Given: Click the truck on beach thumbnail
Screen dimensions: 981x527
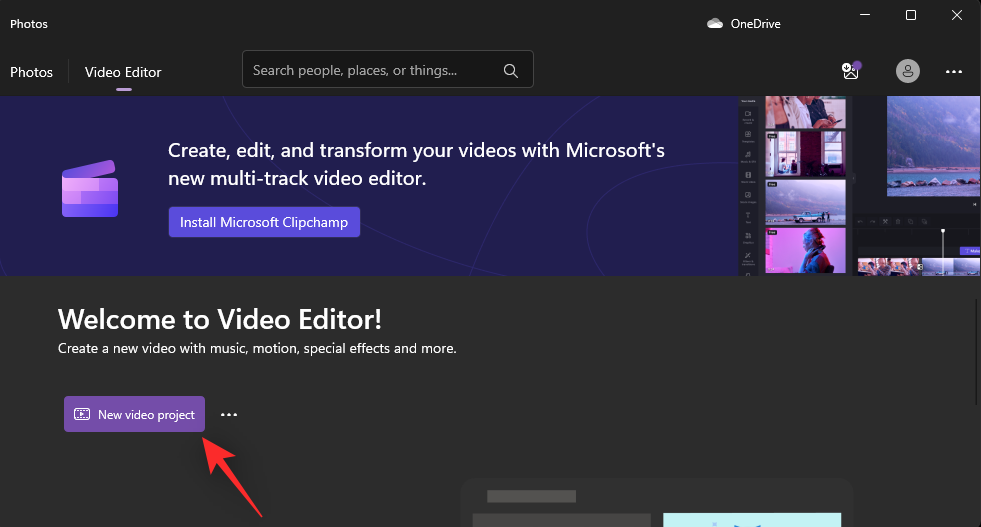Looking at the screenshot, I should (x=805, y=202).
